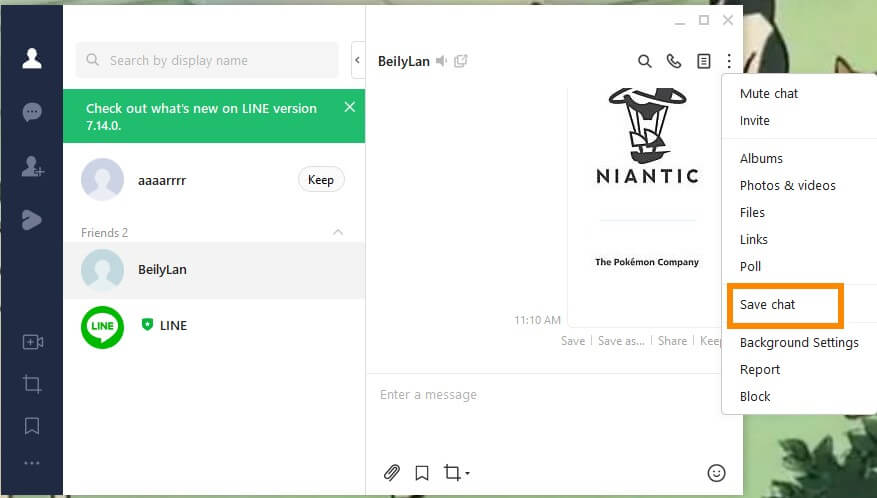Image resolution: width=877 pixels, height=498 pixels.
Task: Open the Notes icon in chat header
Action: tap(704, 61)
